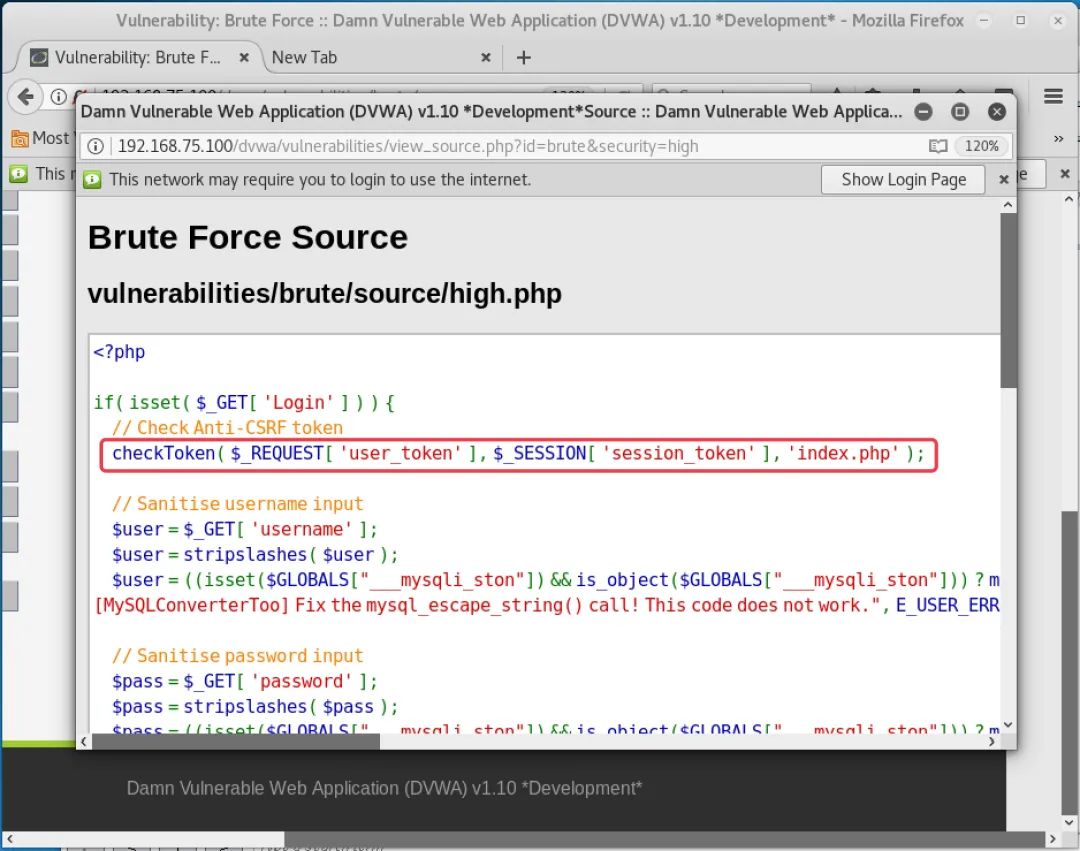Click the main page's horizontal scroll left arrow

(9, 839)
